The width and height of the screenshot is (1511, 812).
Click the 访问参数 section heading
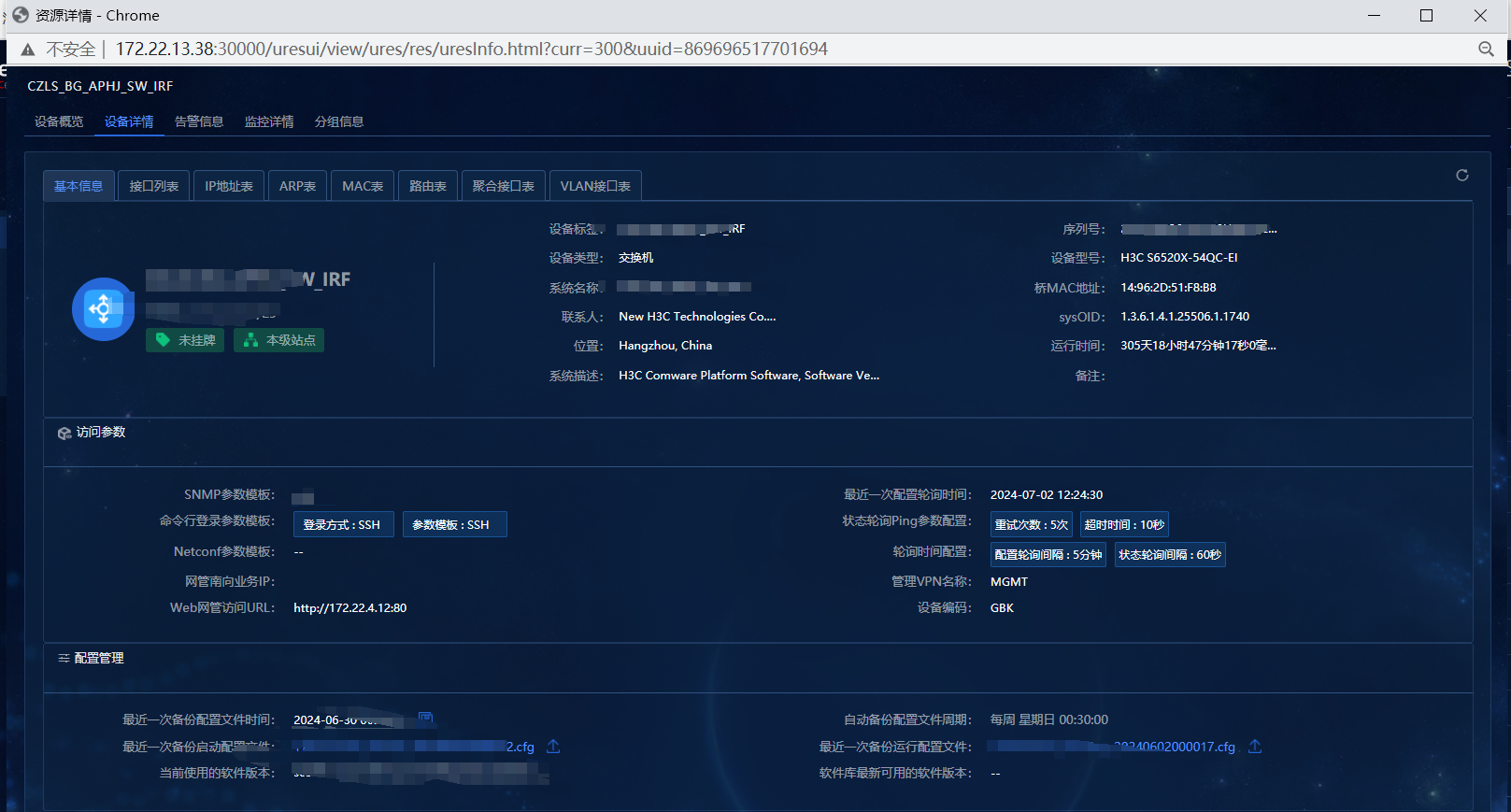pyautogui.click(x=101, y=432)
